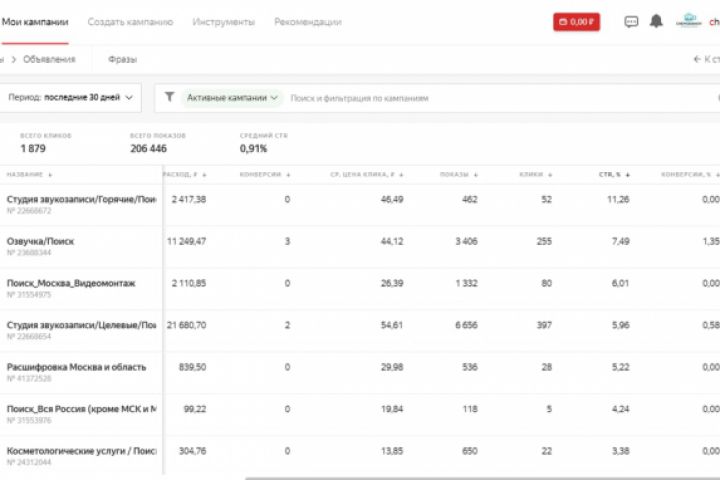
Task: Sort by Расход column
Action: click(x=185, y=175)
